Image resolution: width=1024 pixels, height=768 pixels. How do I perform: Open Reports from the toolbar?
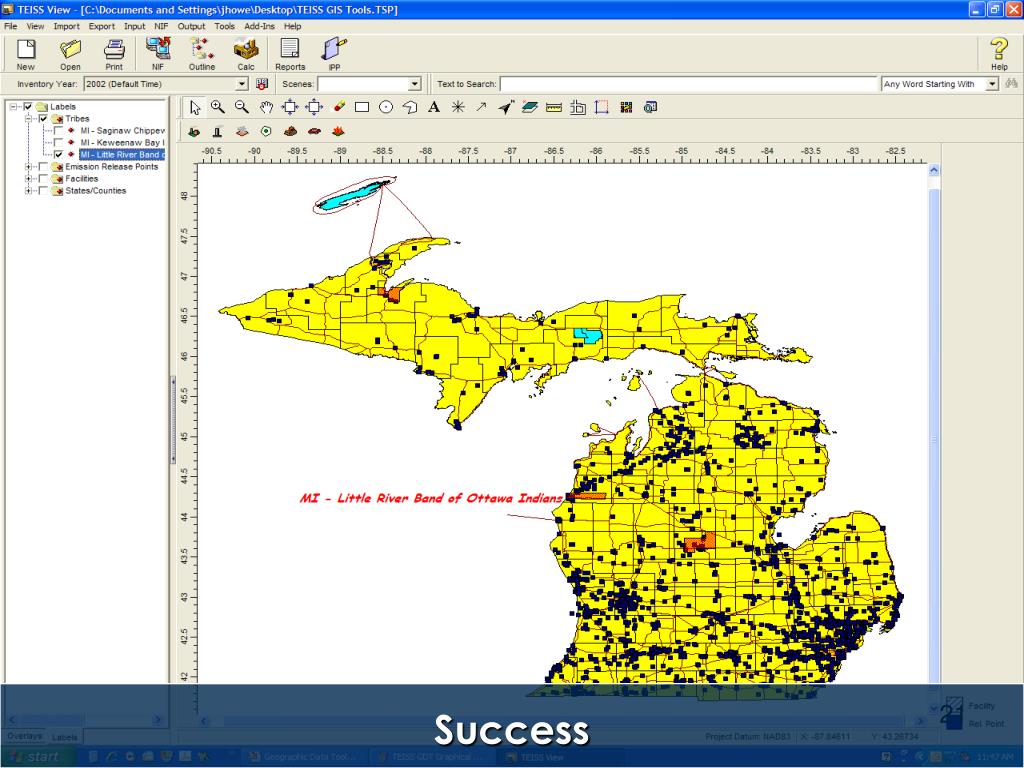290,54
